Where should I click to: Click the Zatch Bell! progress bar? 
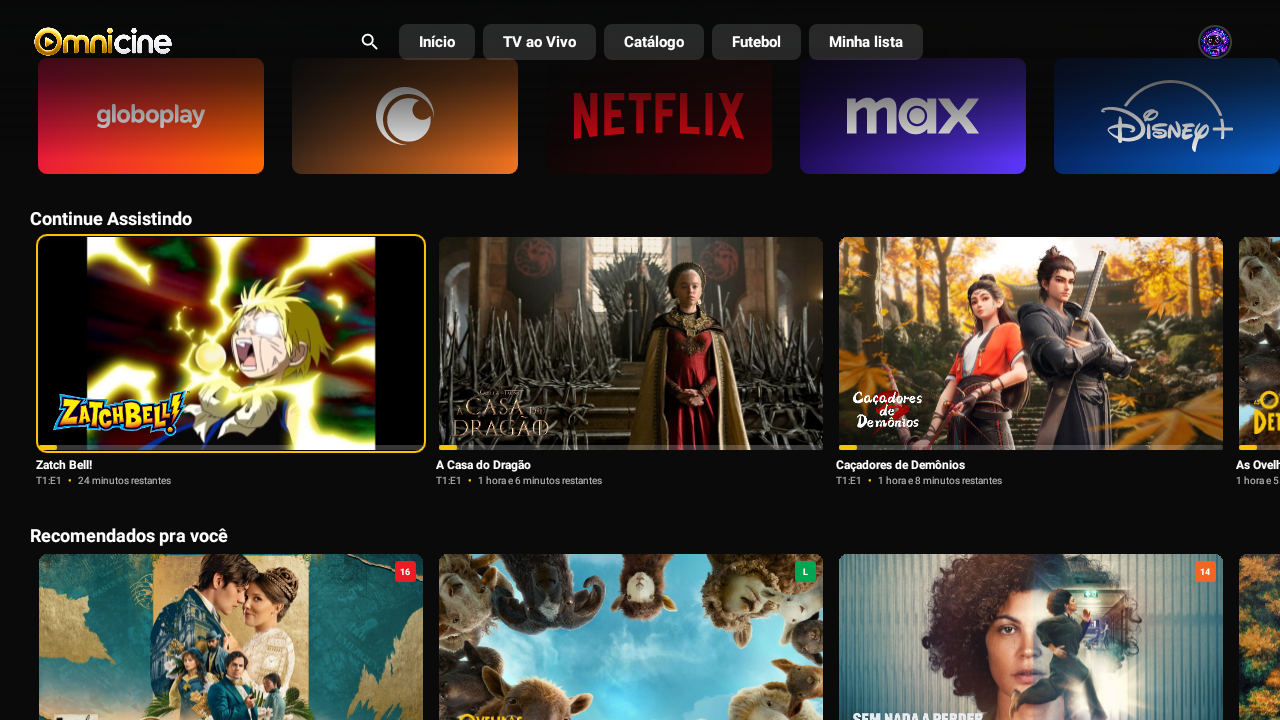231,447
